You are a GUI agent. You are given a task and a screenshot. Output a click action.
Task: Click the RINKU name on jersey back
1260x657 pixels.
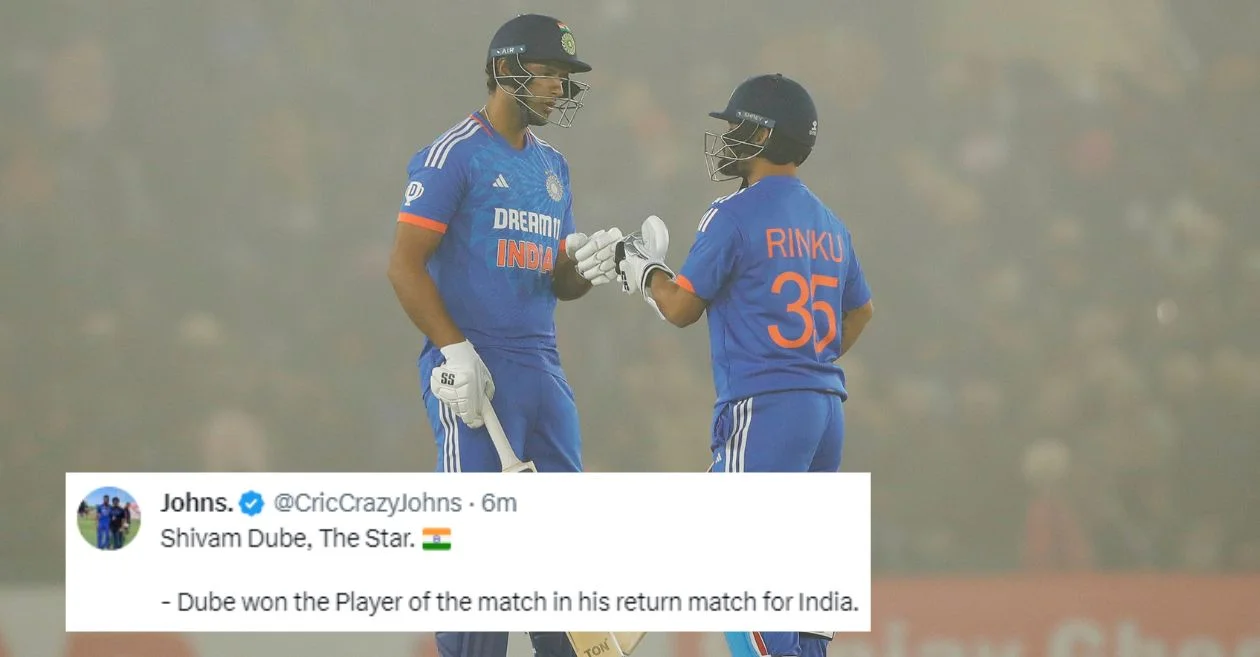[x=804, y=245]
